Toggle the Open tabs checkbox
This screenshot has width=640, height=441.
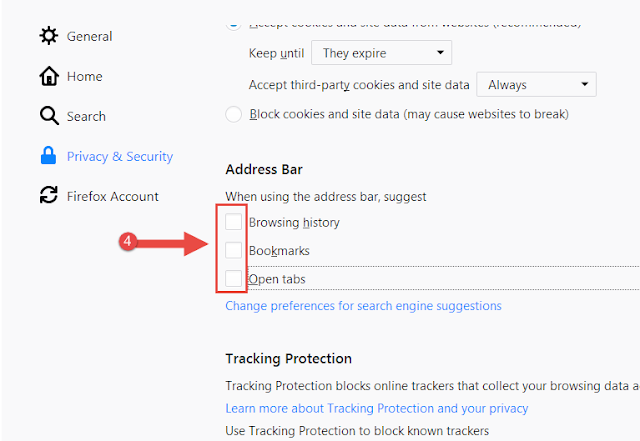233,278
